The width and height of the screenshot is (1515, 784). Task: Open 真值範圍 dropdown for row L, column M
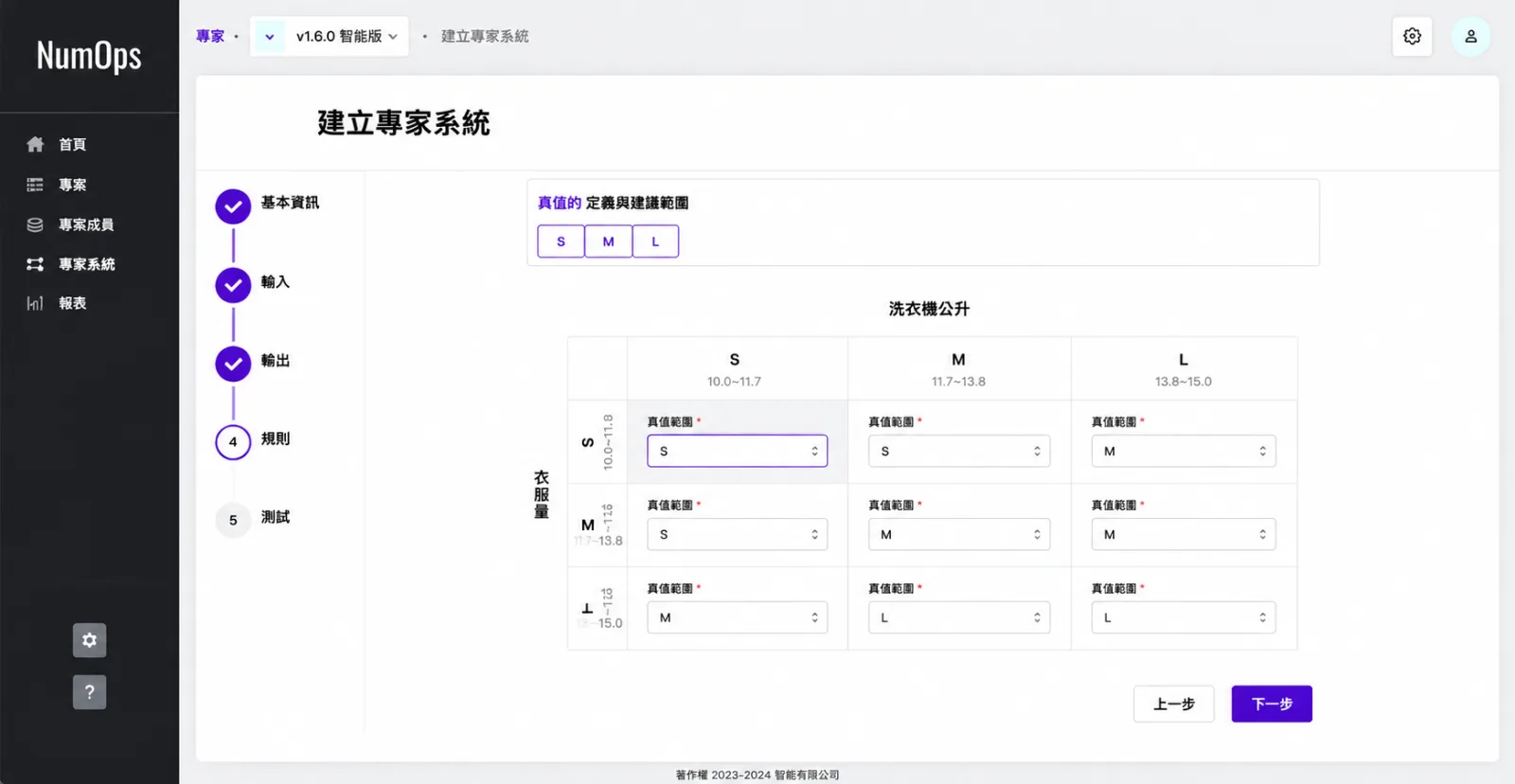point(959,617)
